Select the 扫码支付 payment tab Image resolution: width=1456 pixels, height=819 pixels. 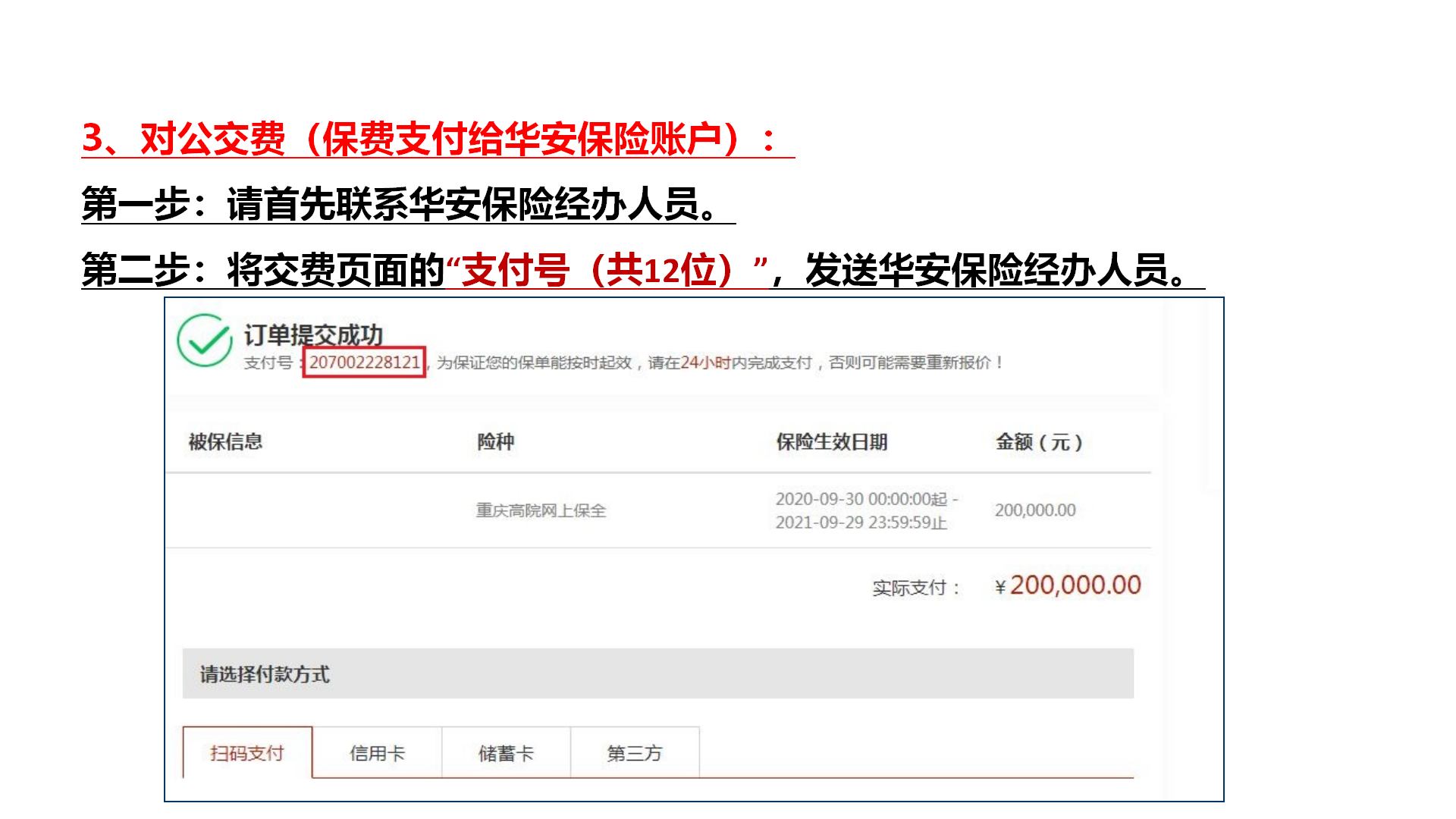(247, 753)
